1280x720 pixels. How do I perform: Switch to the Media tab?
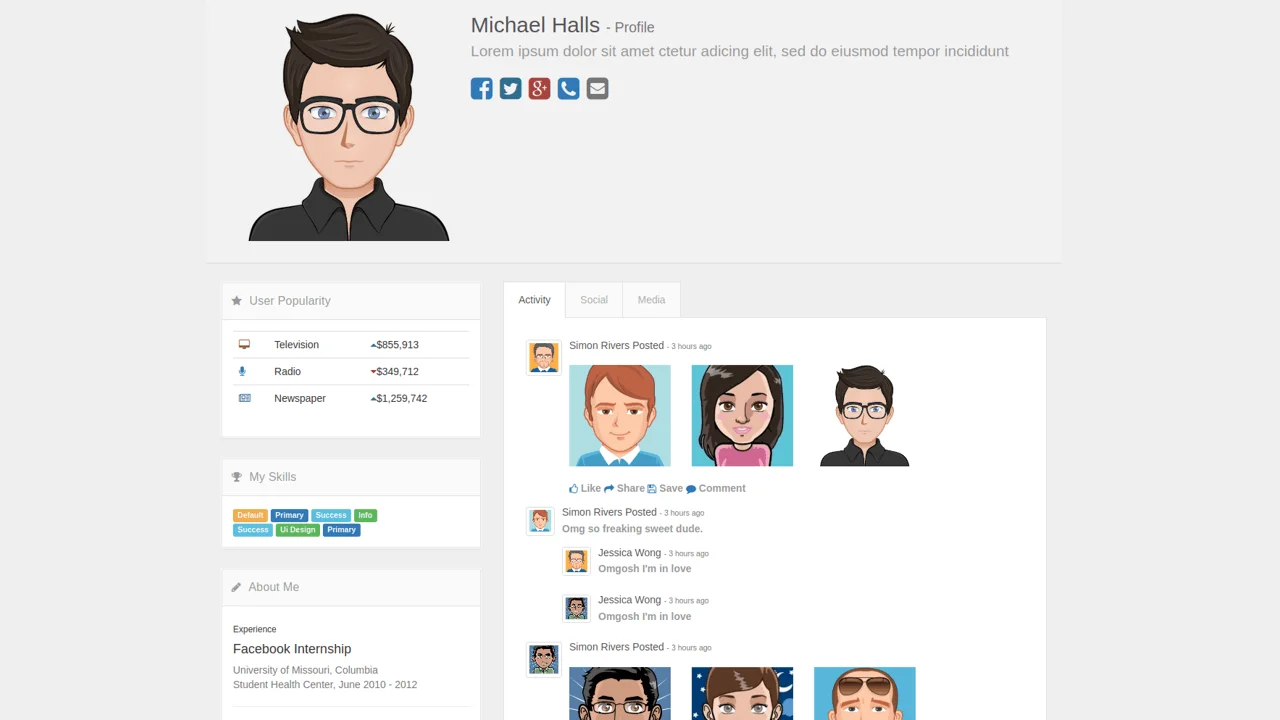pyautogui.click(x=651, y=299)
